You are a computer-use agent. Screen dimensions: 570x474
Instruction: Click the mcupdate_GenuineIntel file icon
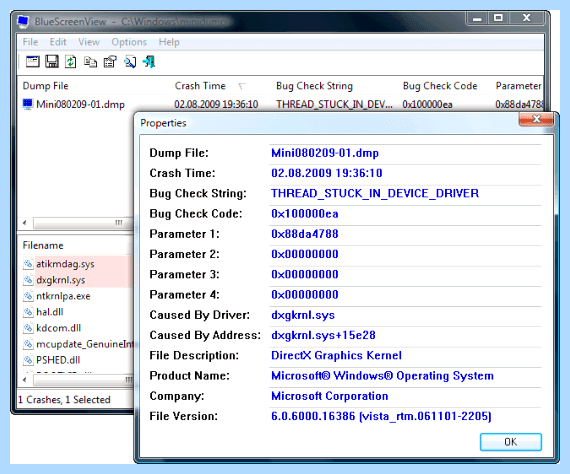point(28,344)
